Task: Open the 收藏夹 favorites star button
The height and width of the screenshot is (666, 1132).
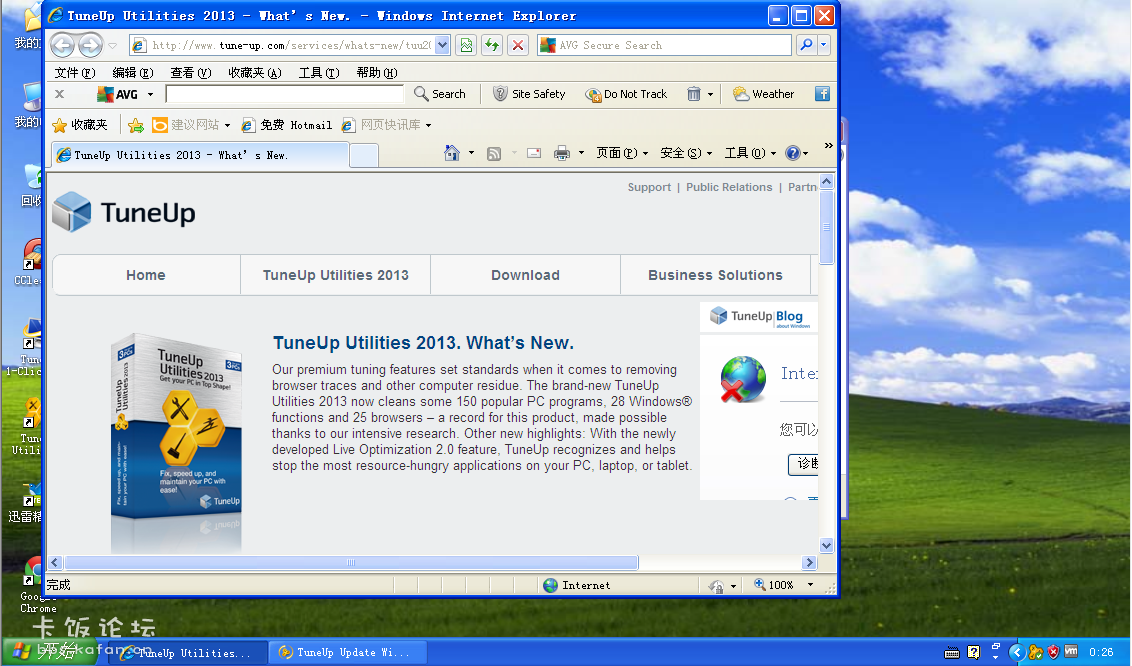Action: tap(80, 126)
